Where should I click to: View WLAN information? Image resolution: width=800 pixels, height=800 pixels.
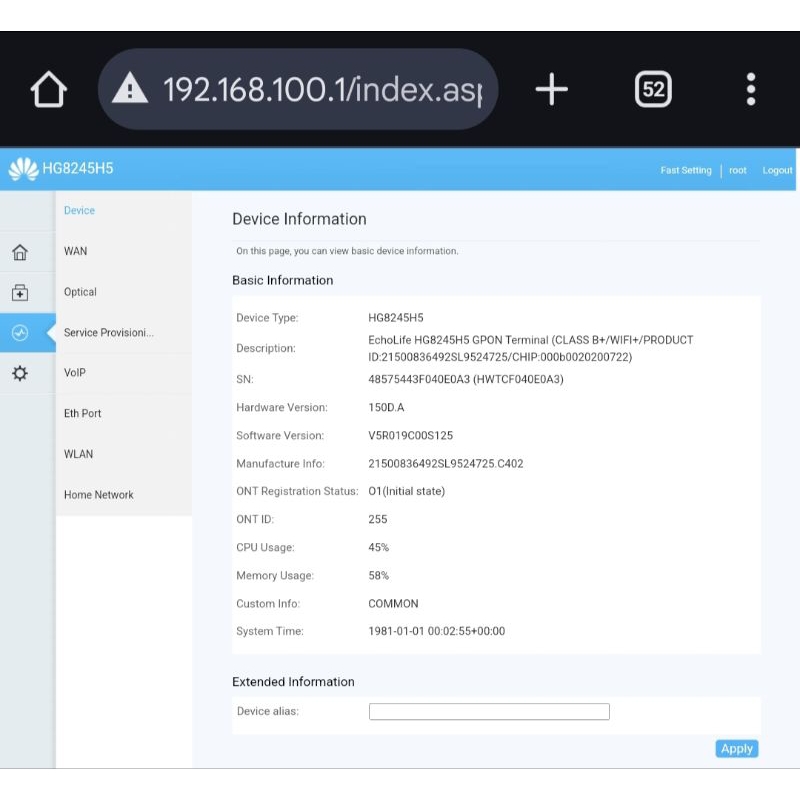[79, 454]
